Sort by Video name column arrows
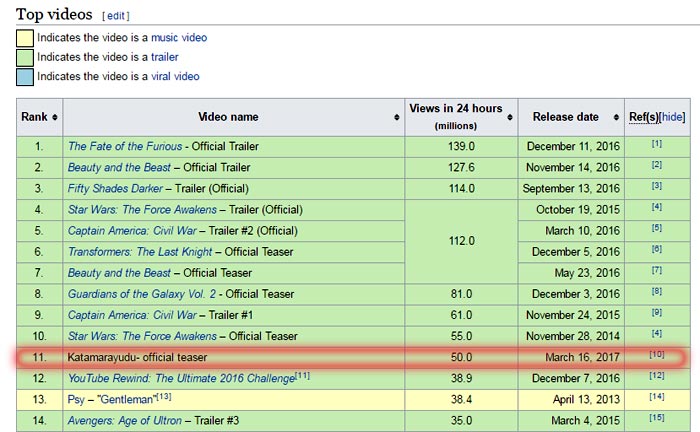The width and height of the screenshot is (700, 432). click(396, 117)
